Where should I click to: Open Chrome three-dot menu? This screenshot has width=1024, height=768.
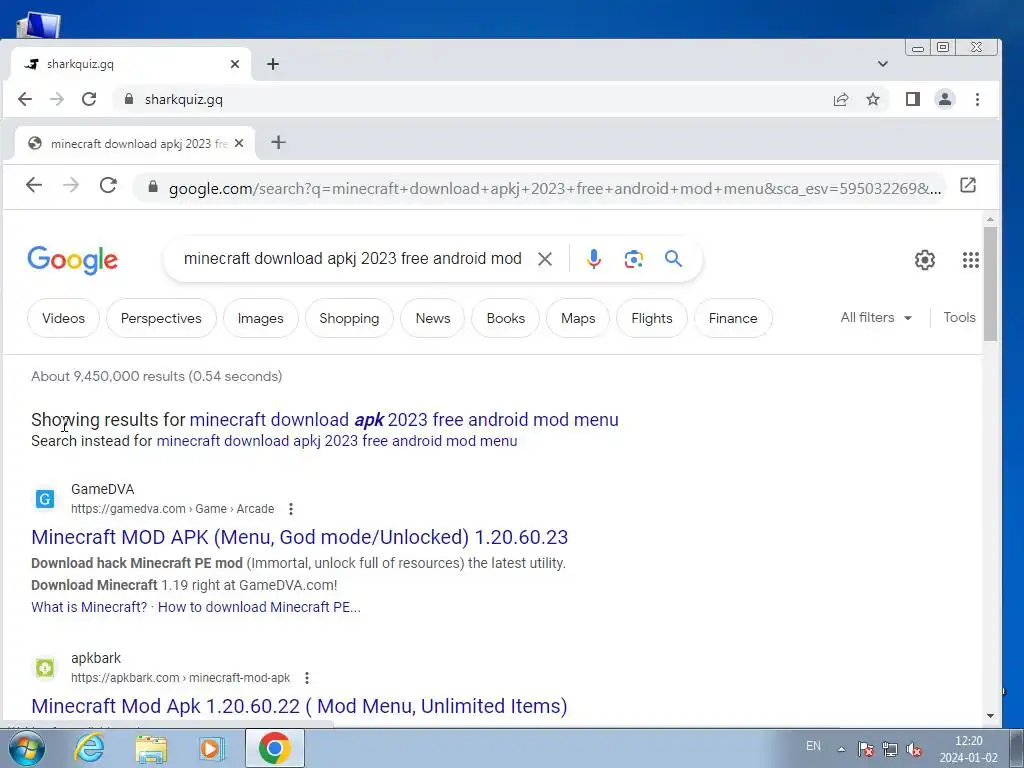977,99
